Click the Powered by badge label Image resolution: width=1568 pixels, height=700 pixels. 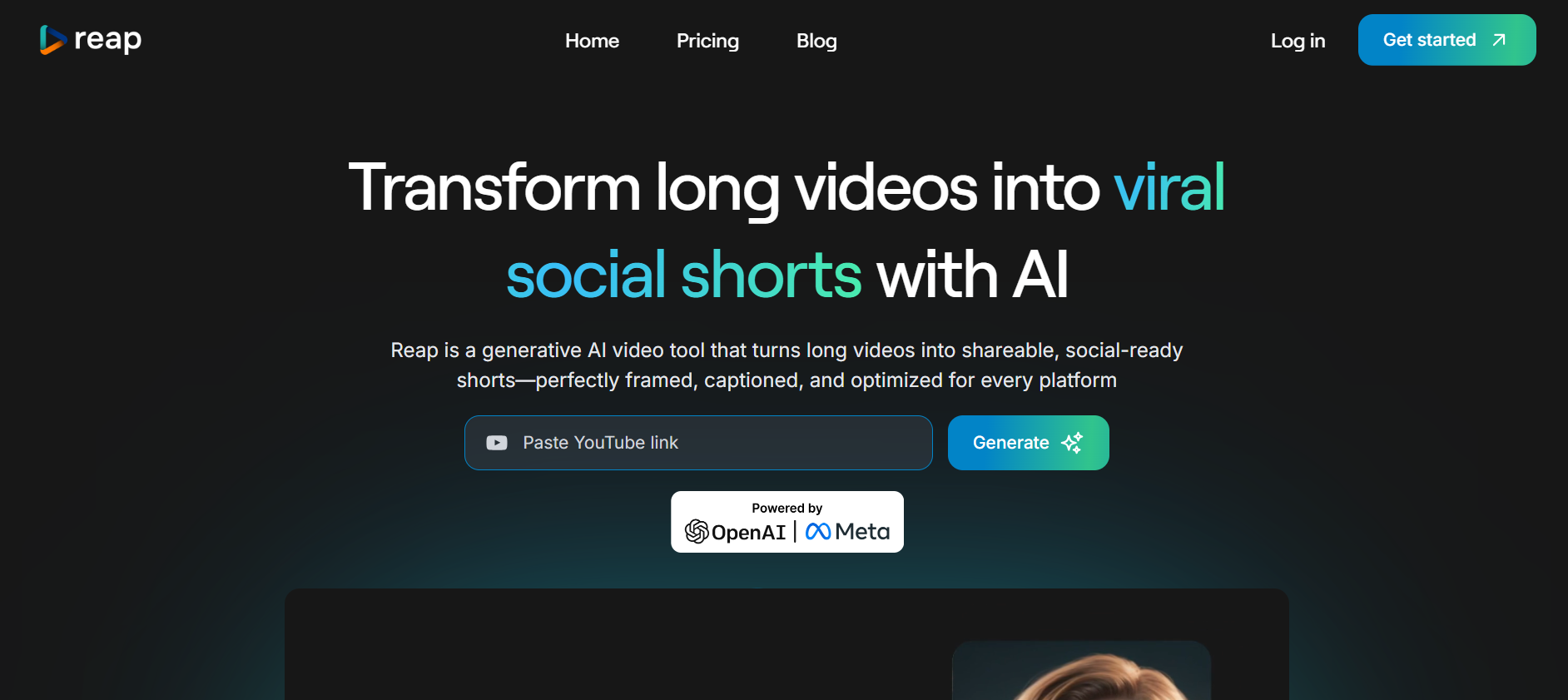[x=787, y=508]
